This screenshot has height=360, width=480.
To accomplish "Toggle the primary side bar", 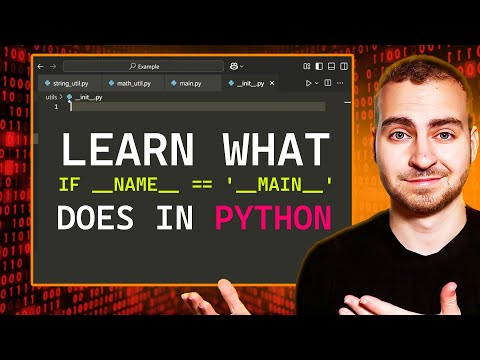I will [319, 66].
